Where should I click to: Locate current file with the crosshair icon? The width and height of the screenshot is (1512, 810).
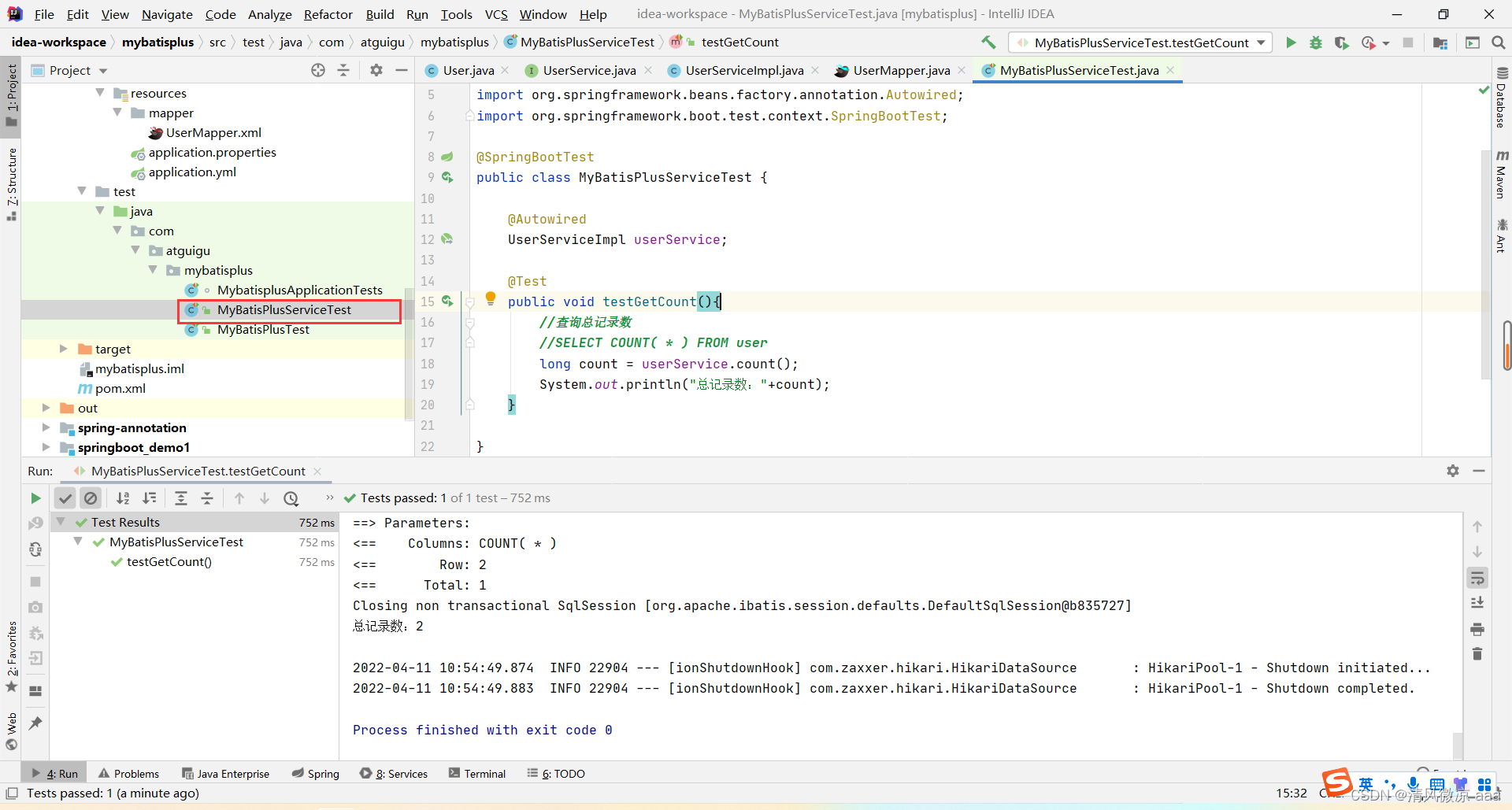pos(318,70)
